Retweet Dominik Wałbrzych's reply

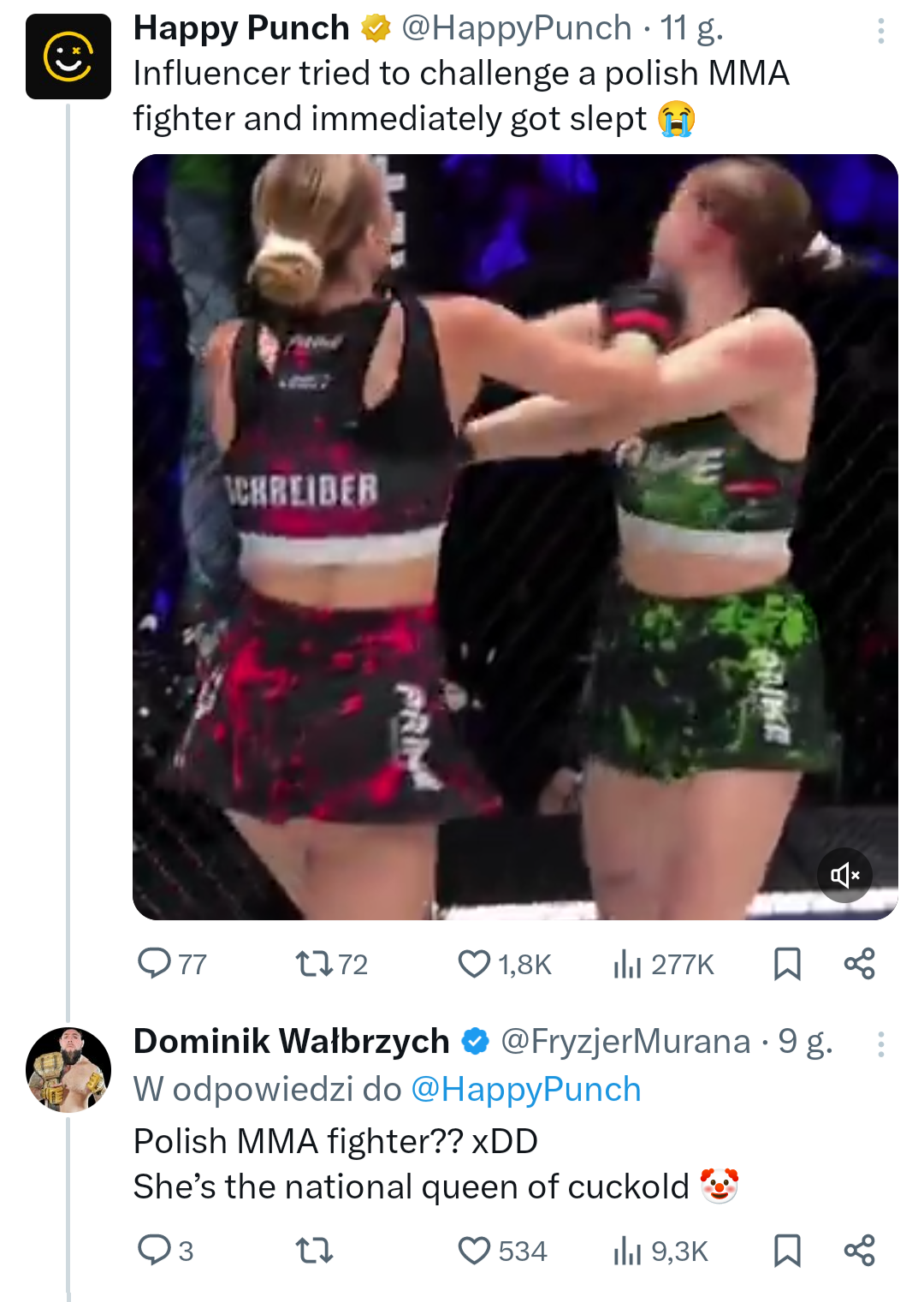[314, 1251]
